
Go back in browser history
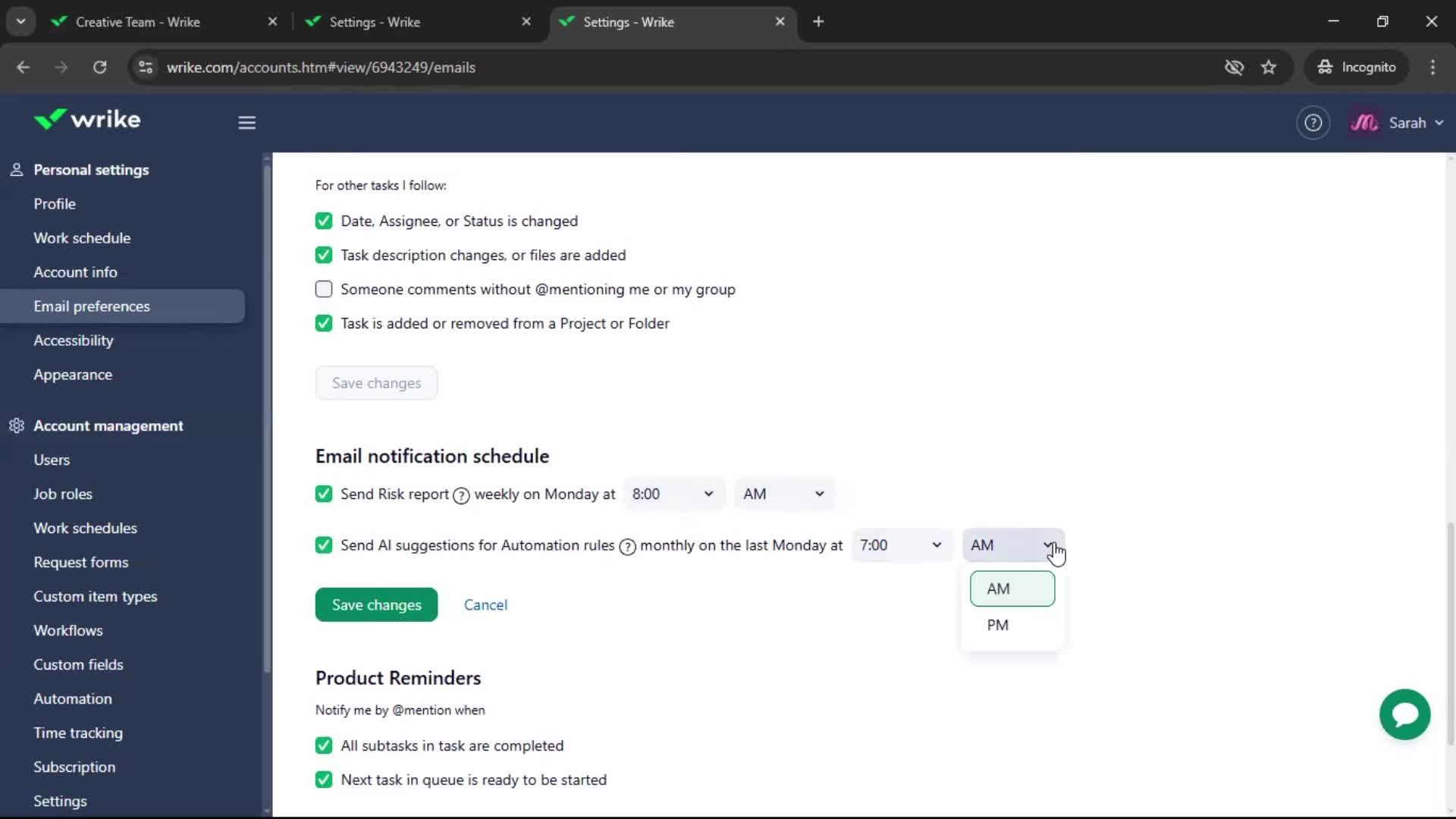[x=23, y=67]
